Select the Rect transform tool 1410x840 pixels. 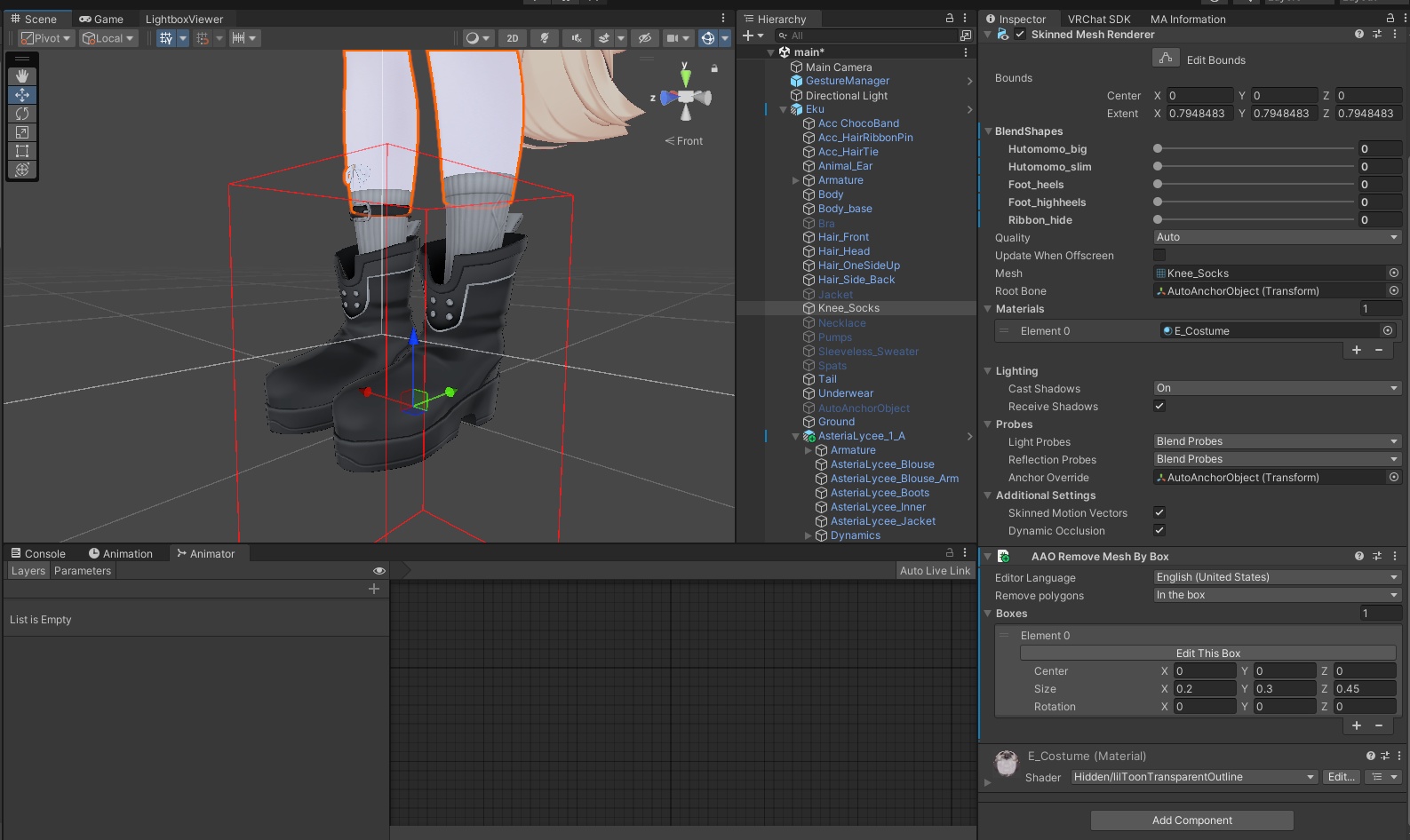(x=22, y=151)
